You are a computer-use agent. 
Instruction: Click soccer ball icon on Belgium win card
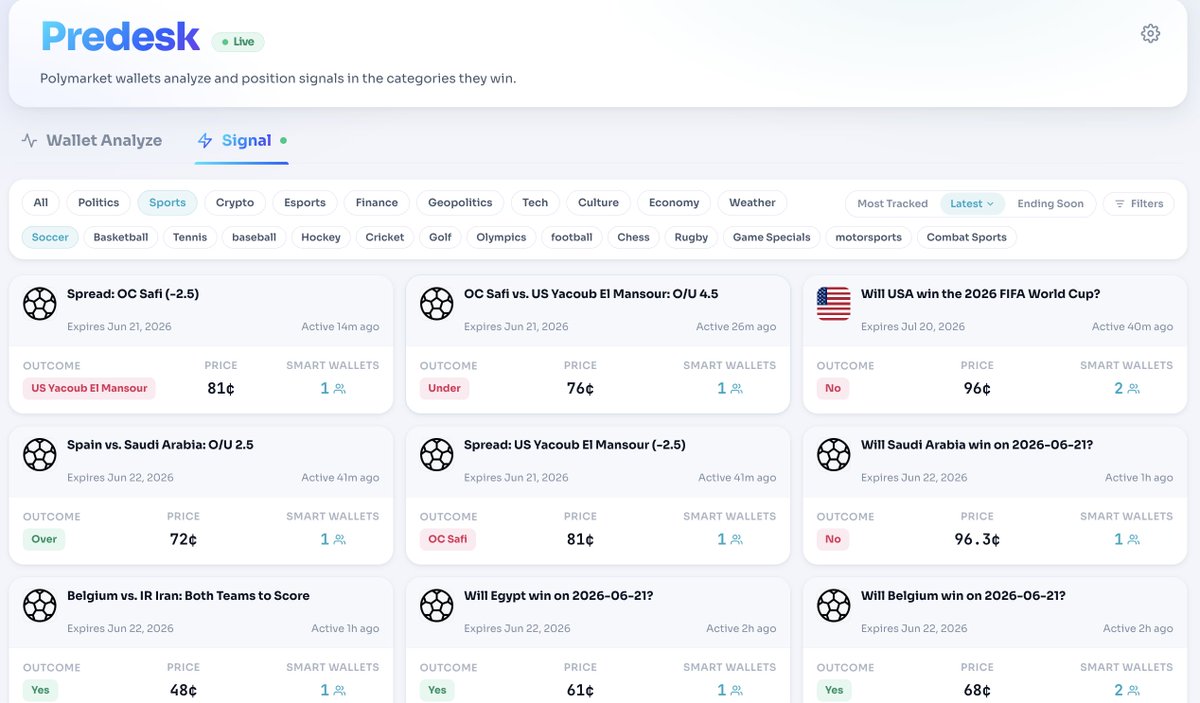pyautogui.click(x=834, y=606)
